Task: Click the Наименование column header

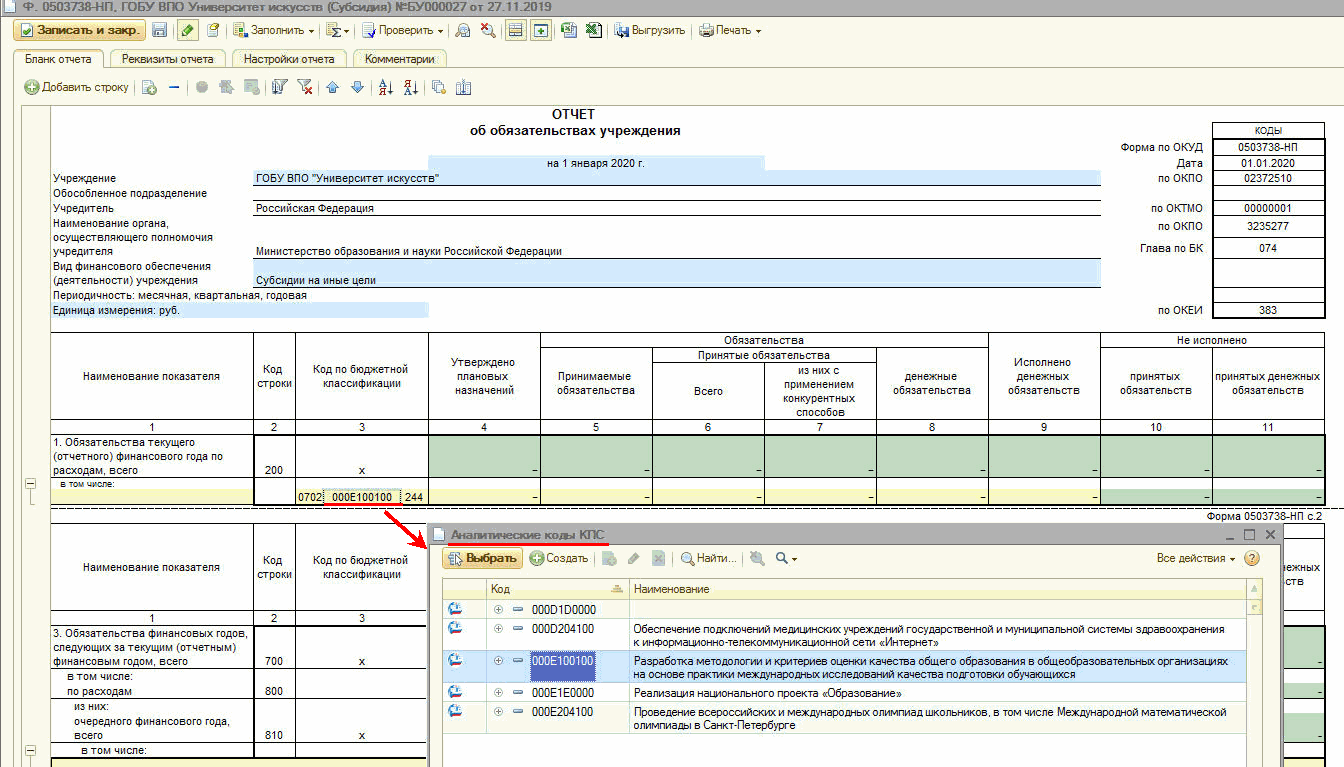Action: coord(937,589)
